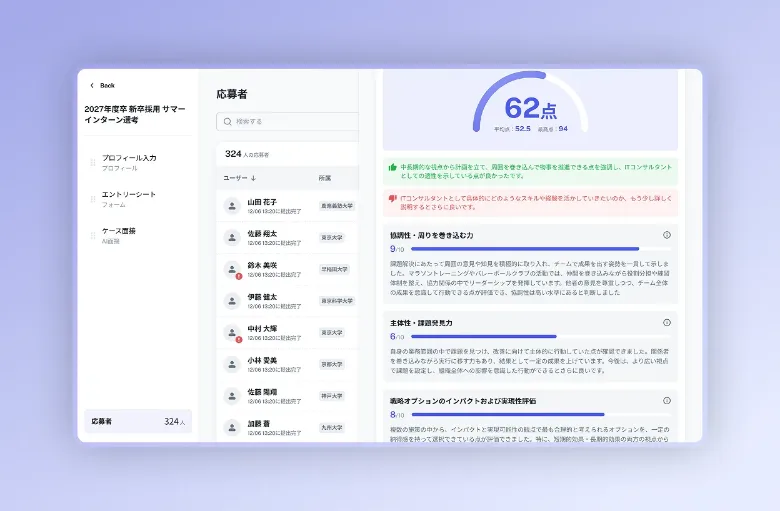Click avatar icon of 山田 花子

click(x=232, y=206)
